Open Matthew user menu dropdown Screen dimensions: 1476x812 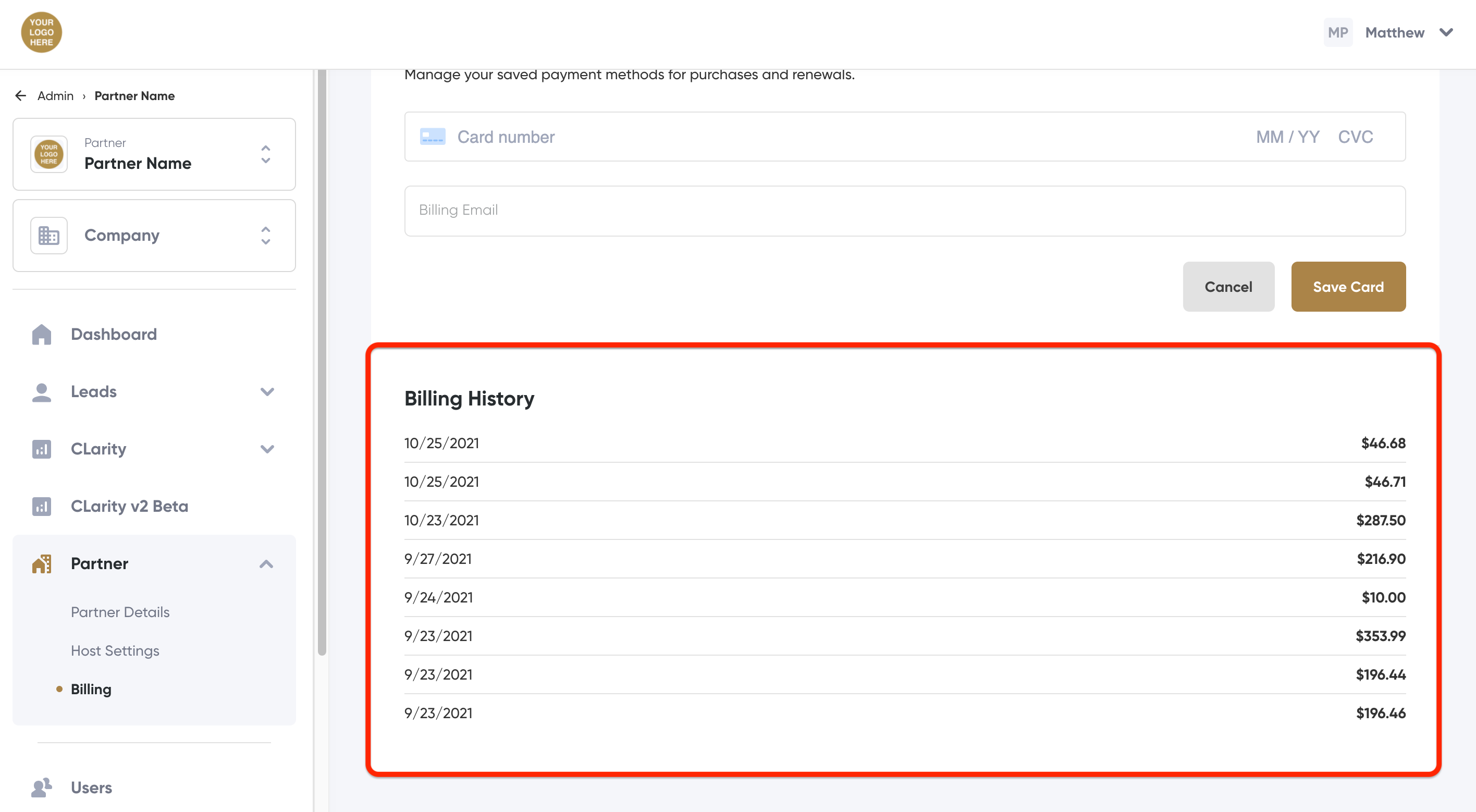(1446, 33)
